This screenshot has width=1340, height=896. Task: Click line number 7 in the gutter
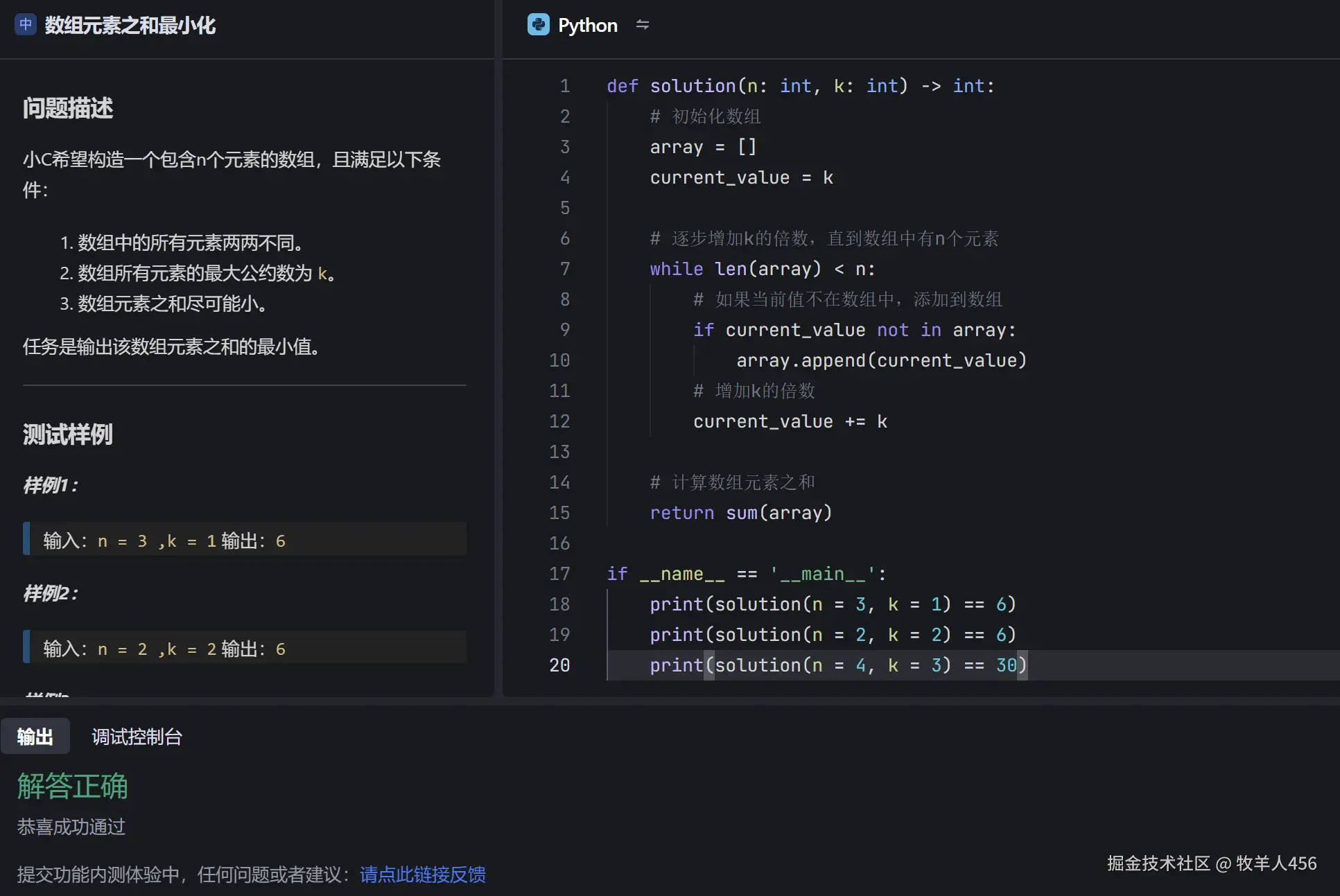coord(564,269)
